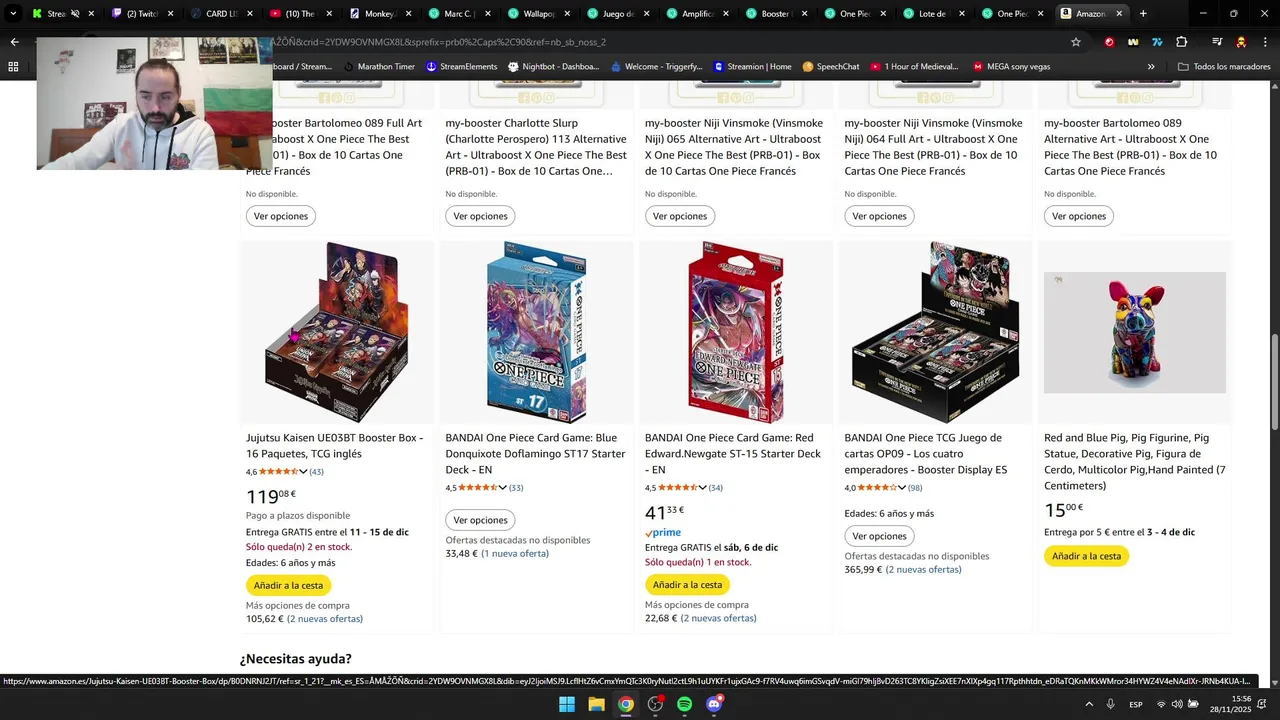Expand the Doflamingo ST17 star rating popover

coord(502,488)
